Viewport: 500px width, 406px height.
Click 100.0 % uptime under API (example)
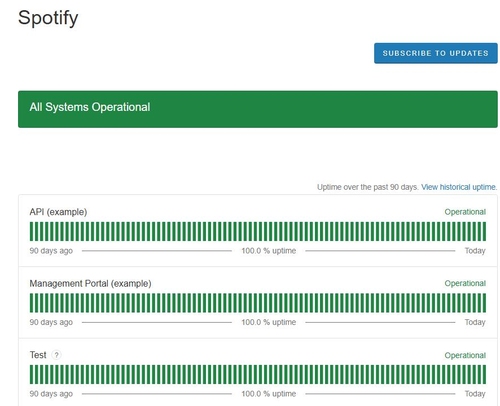[x=269, y=251]
